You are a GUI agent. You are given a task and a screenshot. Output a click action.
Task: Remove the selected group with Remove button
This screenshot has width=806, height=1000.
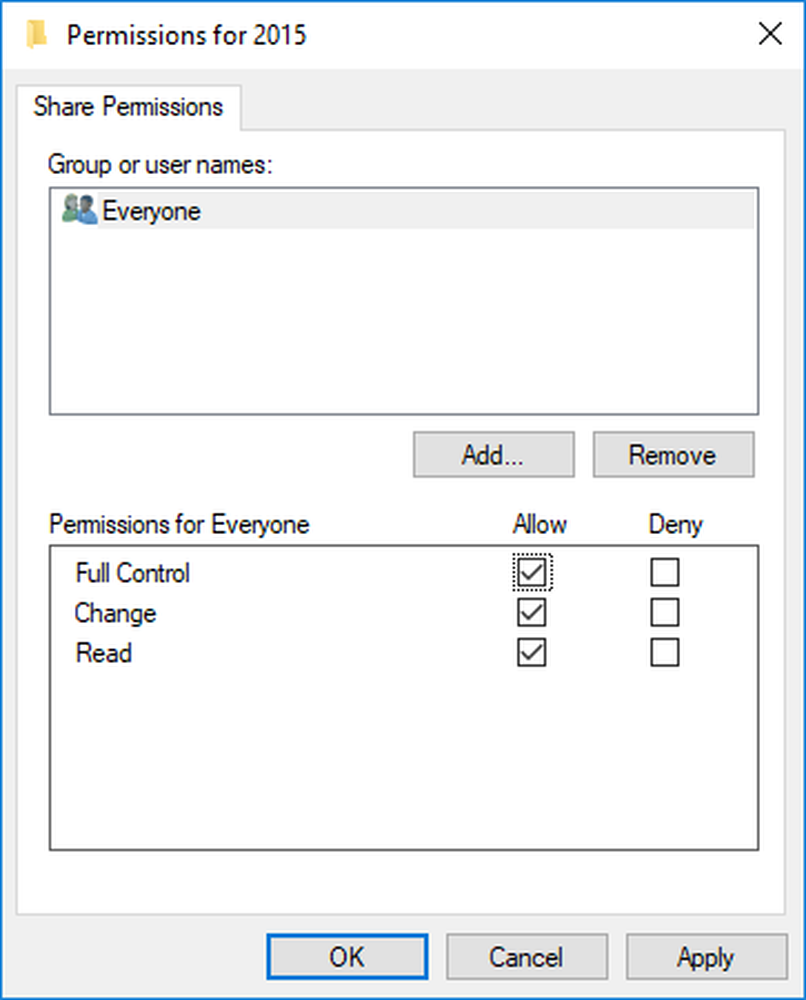tap(673, 456)
